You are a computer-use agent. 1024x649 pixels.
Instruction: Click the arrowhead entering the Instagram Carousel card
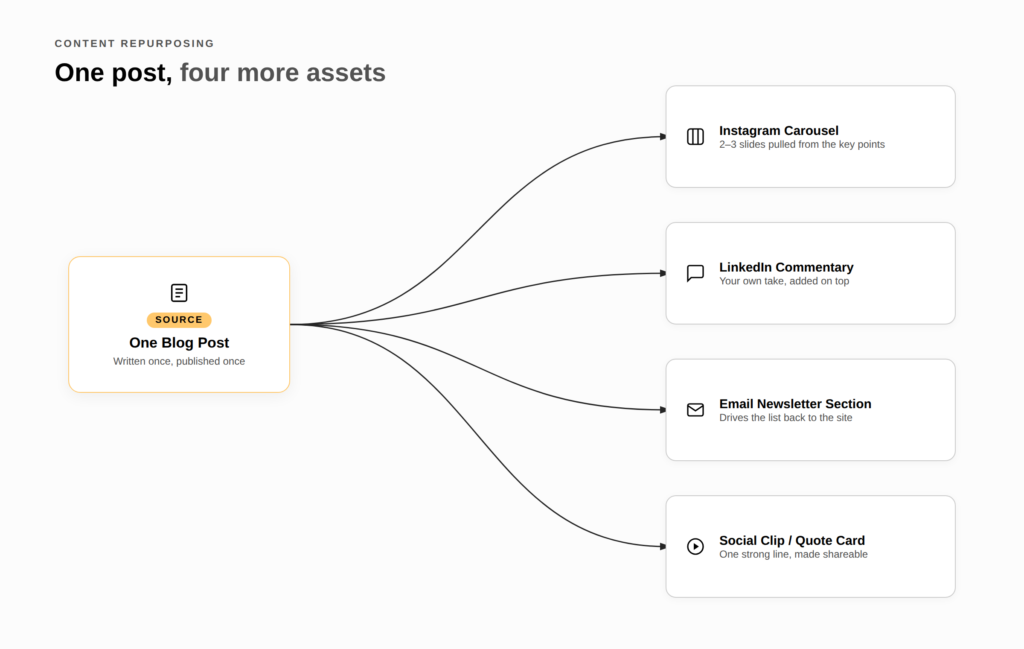point(663,136)
